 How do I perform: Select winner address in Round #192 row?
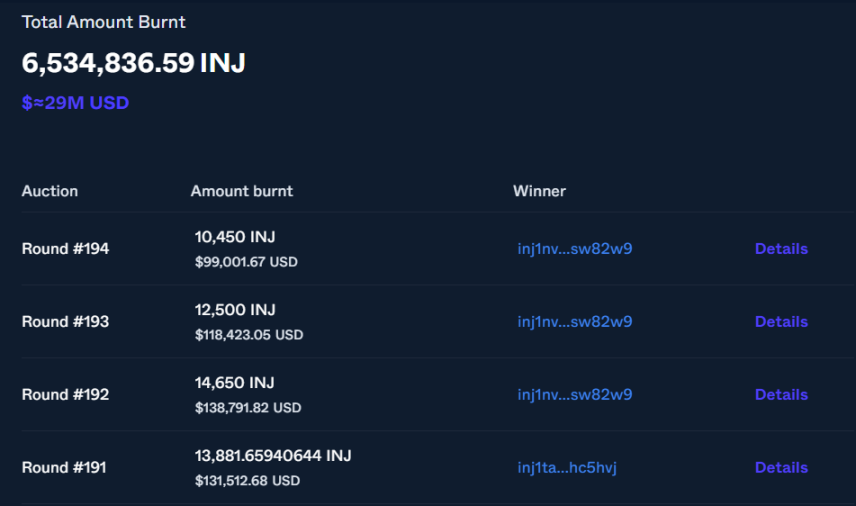coord(574,395)
